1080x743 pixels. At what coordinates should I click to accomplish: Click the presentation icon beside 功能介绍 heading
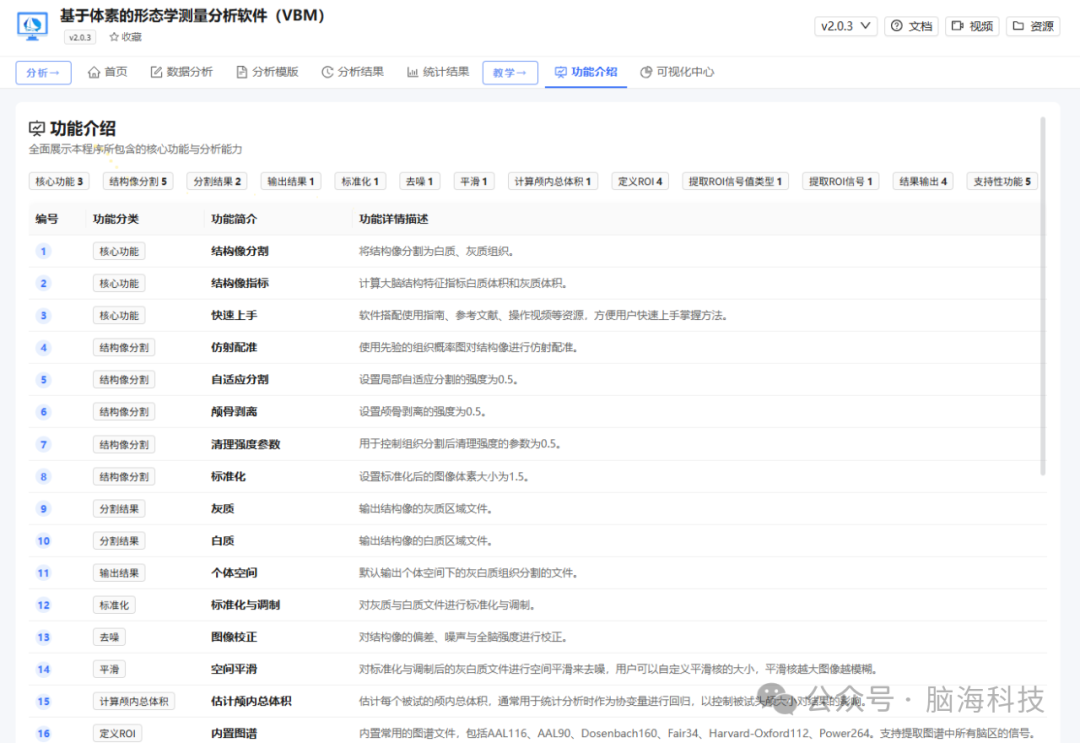coord(37,128)
